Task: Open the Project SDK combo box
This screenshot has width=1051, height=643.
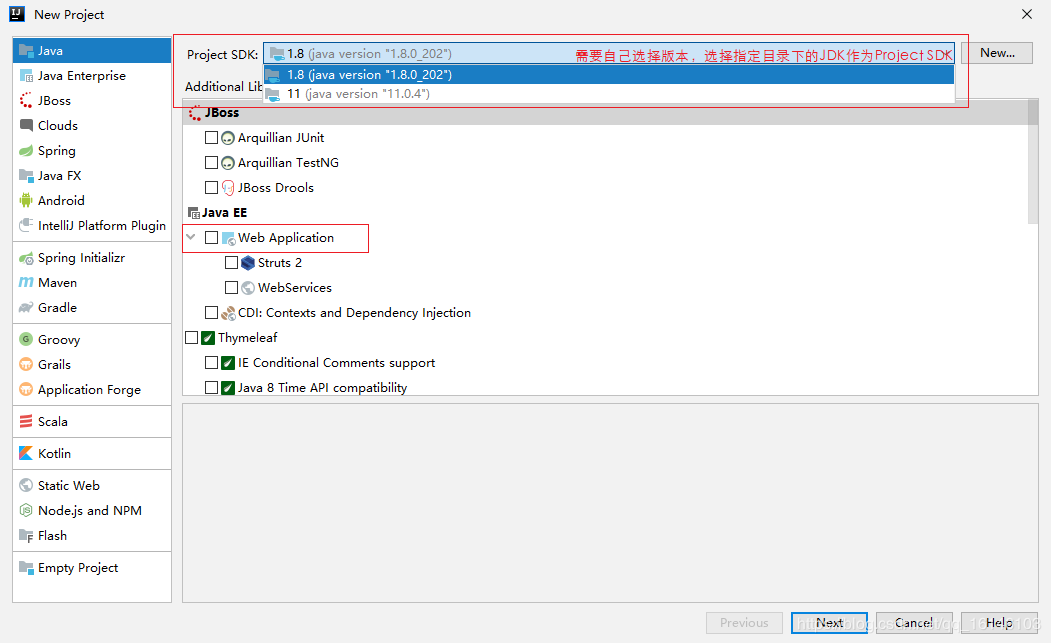Action: point(609,54)
